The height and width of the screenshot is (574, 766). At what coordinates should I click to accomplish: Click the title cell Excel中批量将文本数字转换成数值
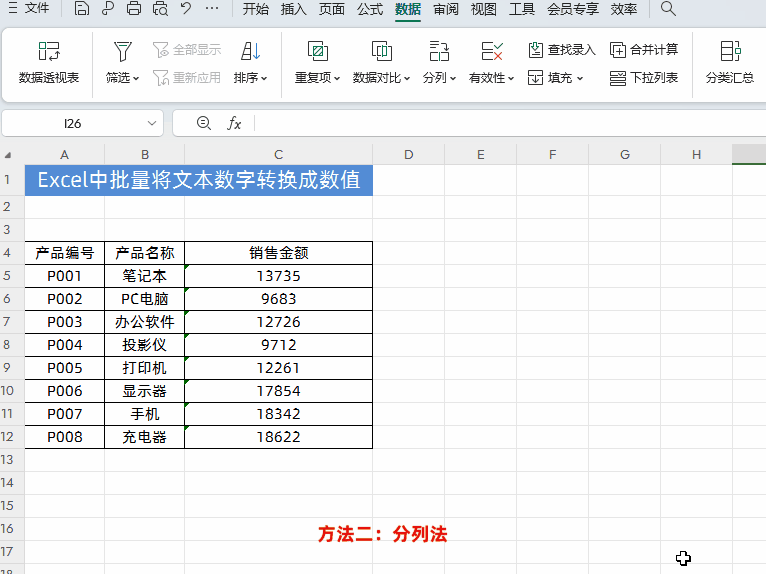(x=199, y=180)
